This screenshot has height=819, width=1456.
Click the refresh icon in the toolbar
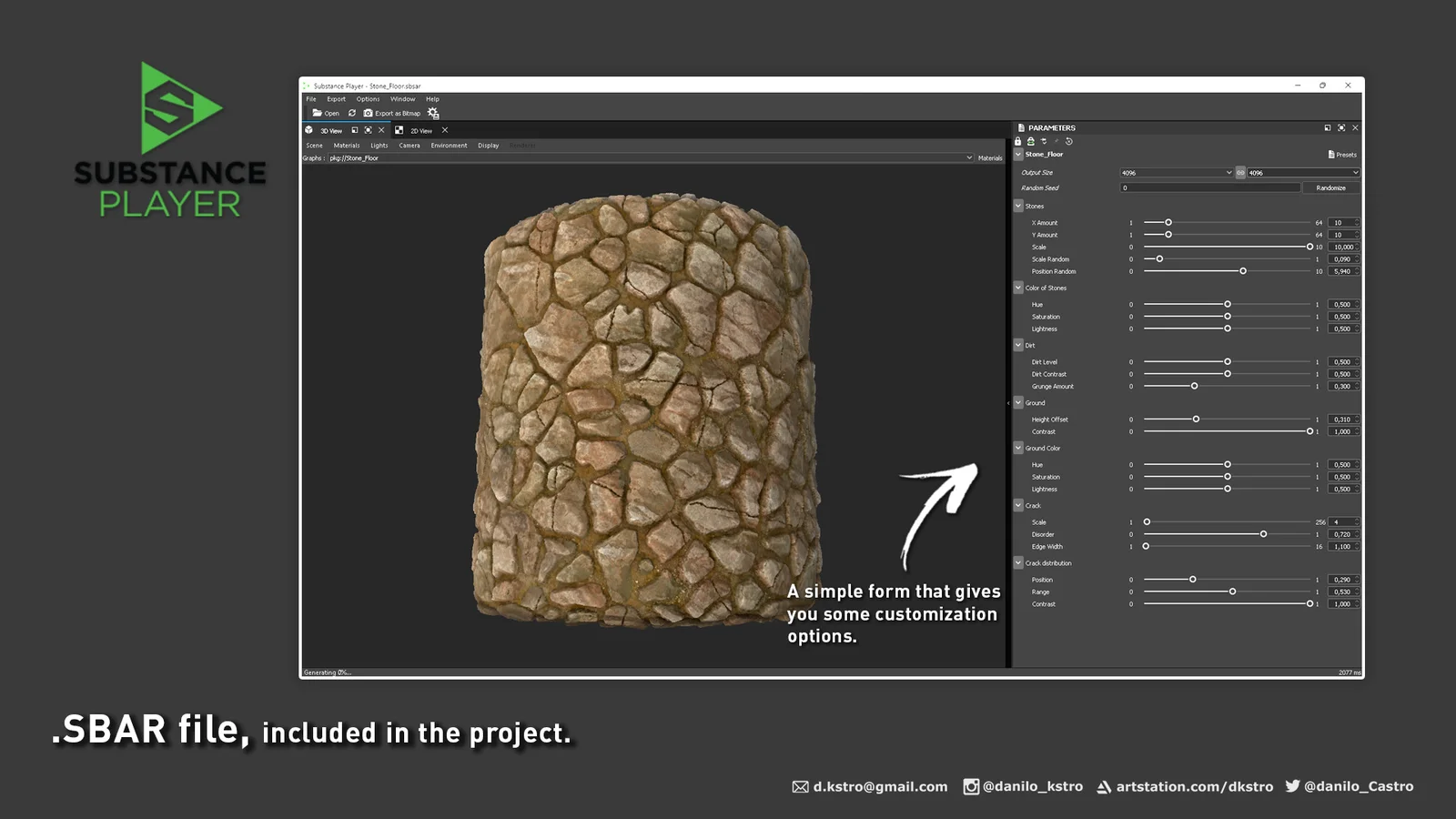coord(352,113)
